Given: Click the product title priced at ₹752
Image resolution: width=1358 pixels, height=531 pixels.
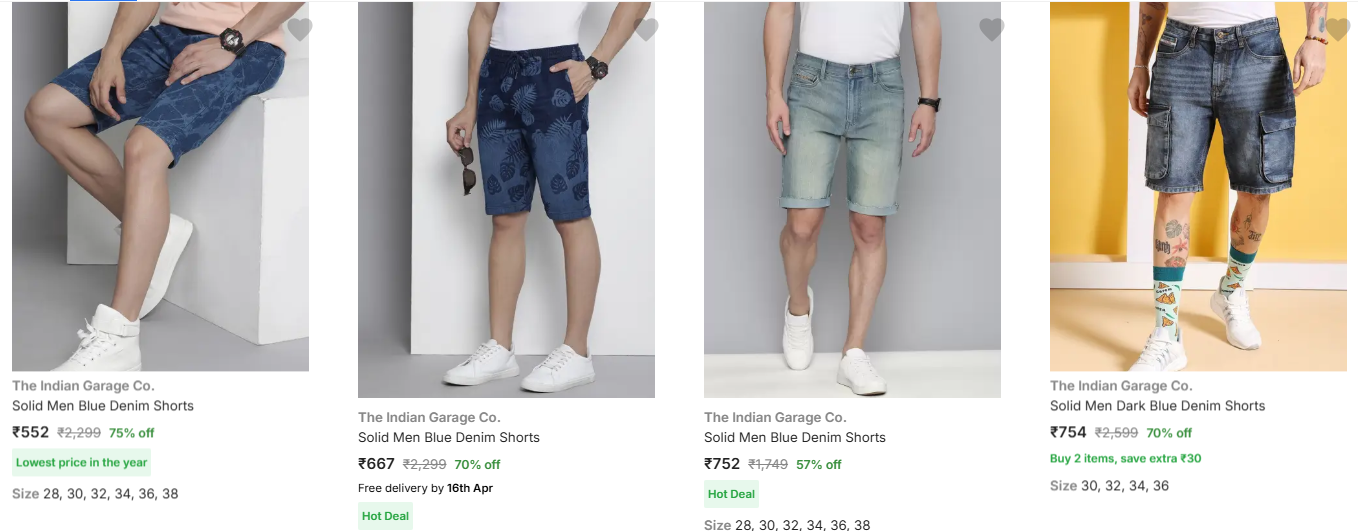Looking at the screenshot, I should tap(795, 437).
